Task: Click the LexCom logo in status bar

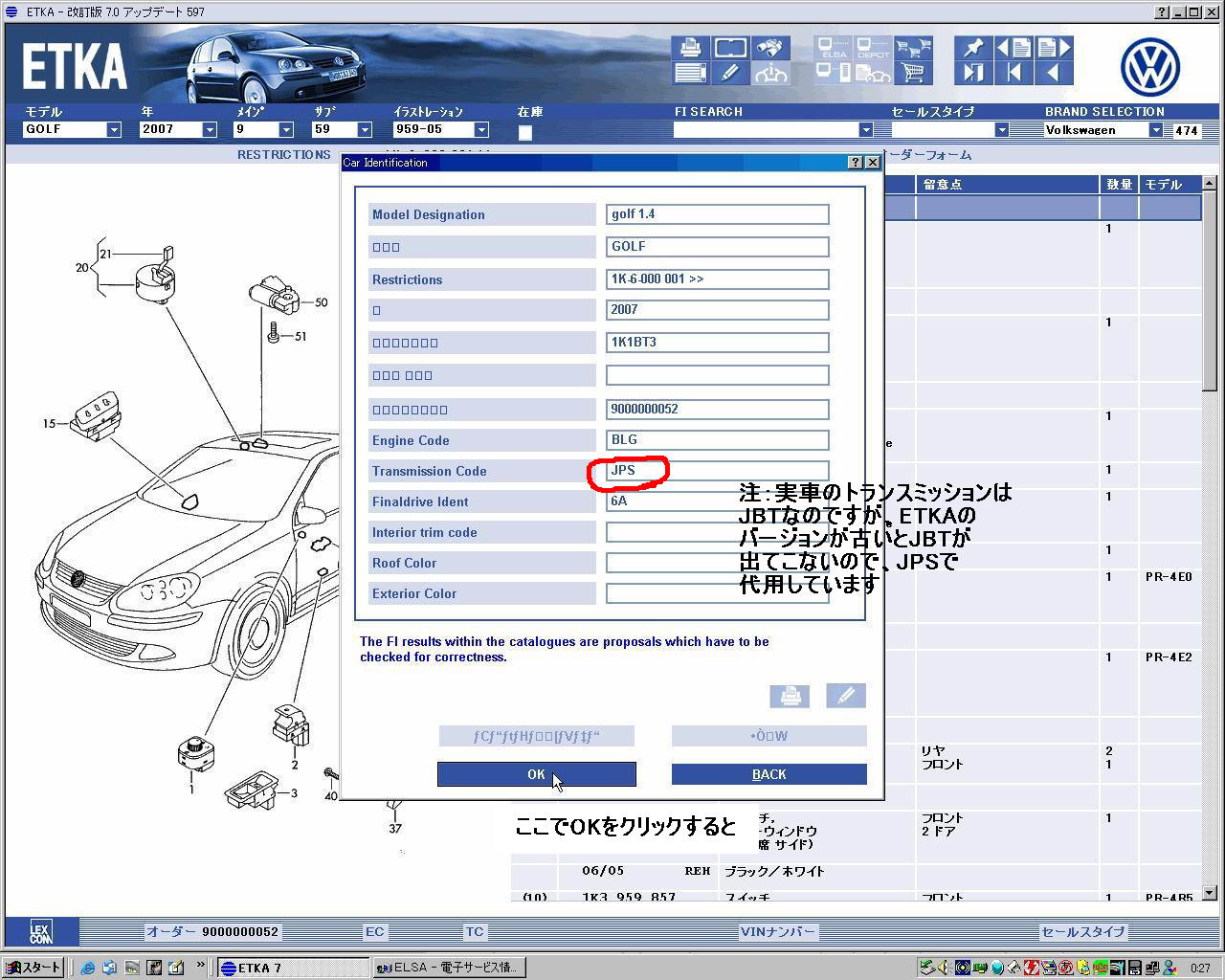Action: click(x=41, y=931)
